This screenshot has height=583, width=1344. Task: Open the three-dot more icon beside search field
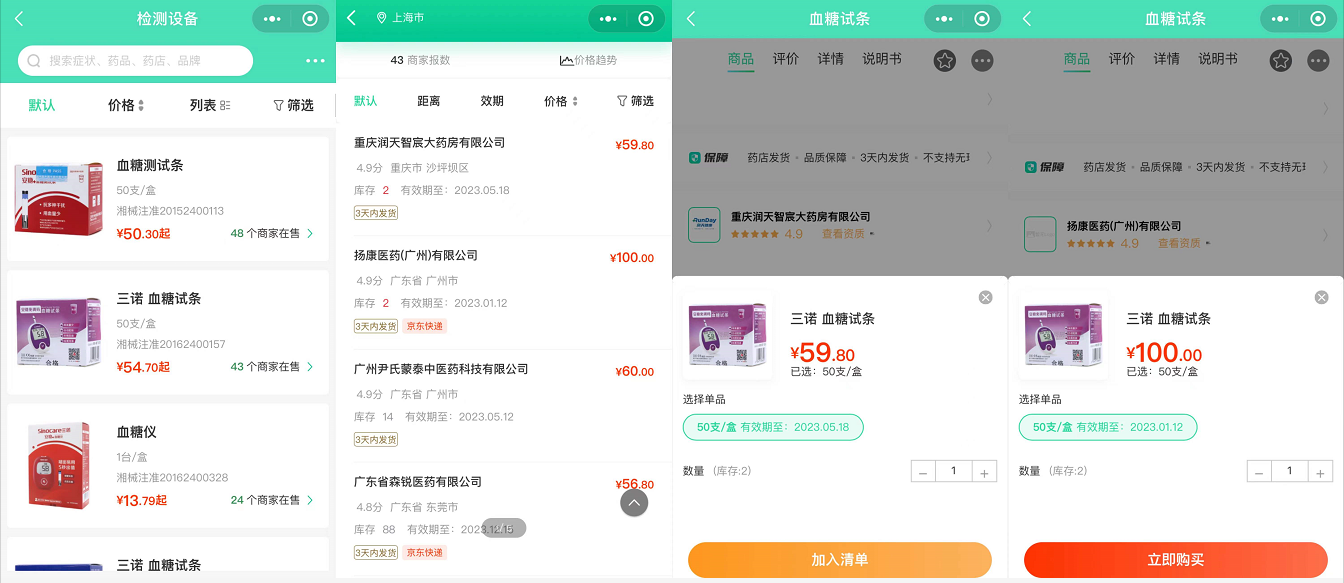click(316, 61)
